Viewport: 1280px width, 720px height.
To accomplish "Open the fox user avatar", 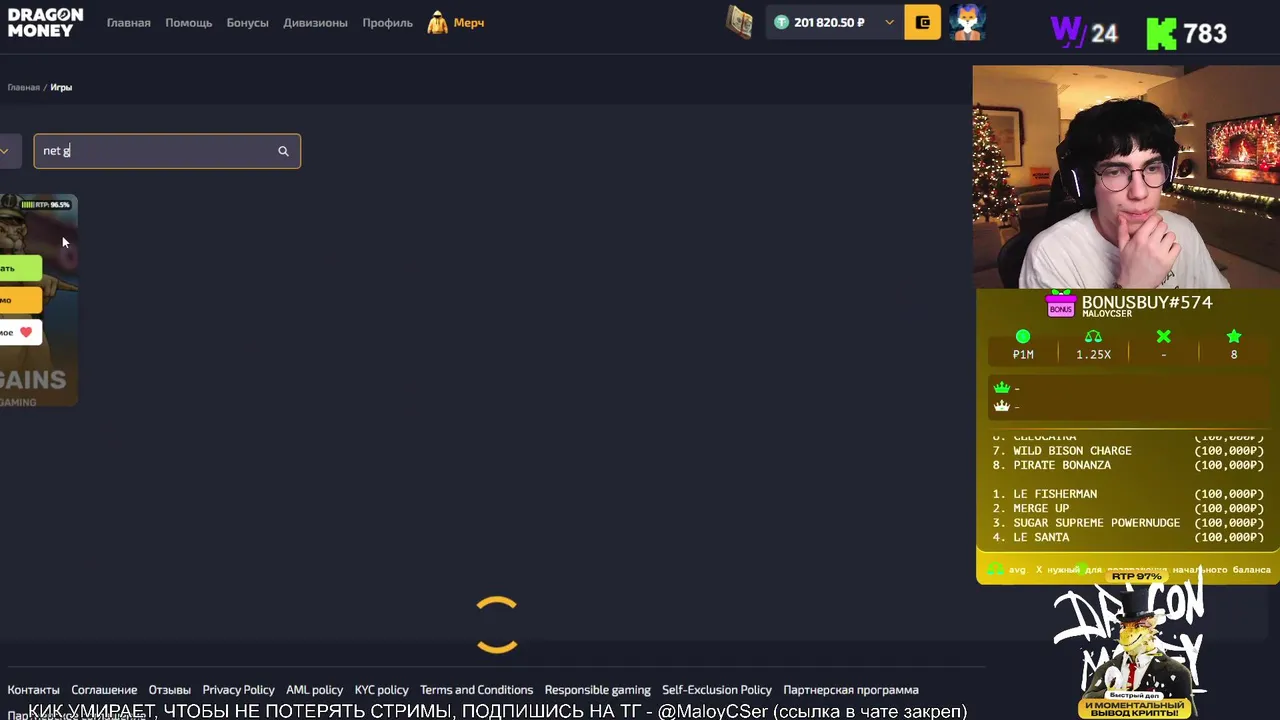I will (967, 22).
